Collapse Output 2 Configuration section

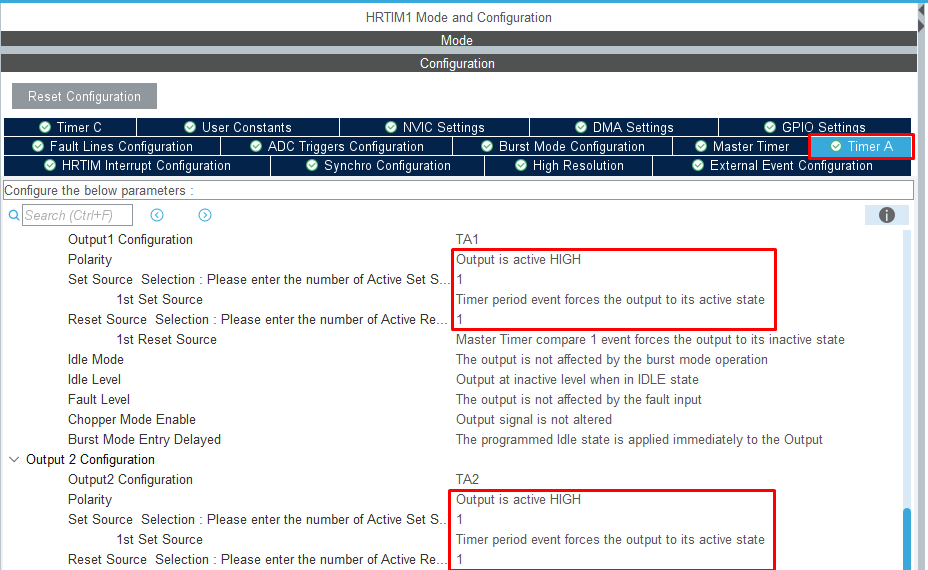point(15,459)
